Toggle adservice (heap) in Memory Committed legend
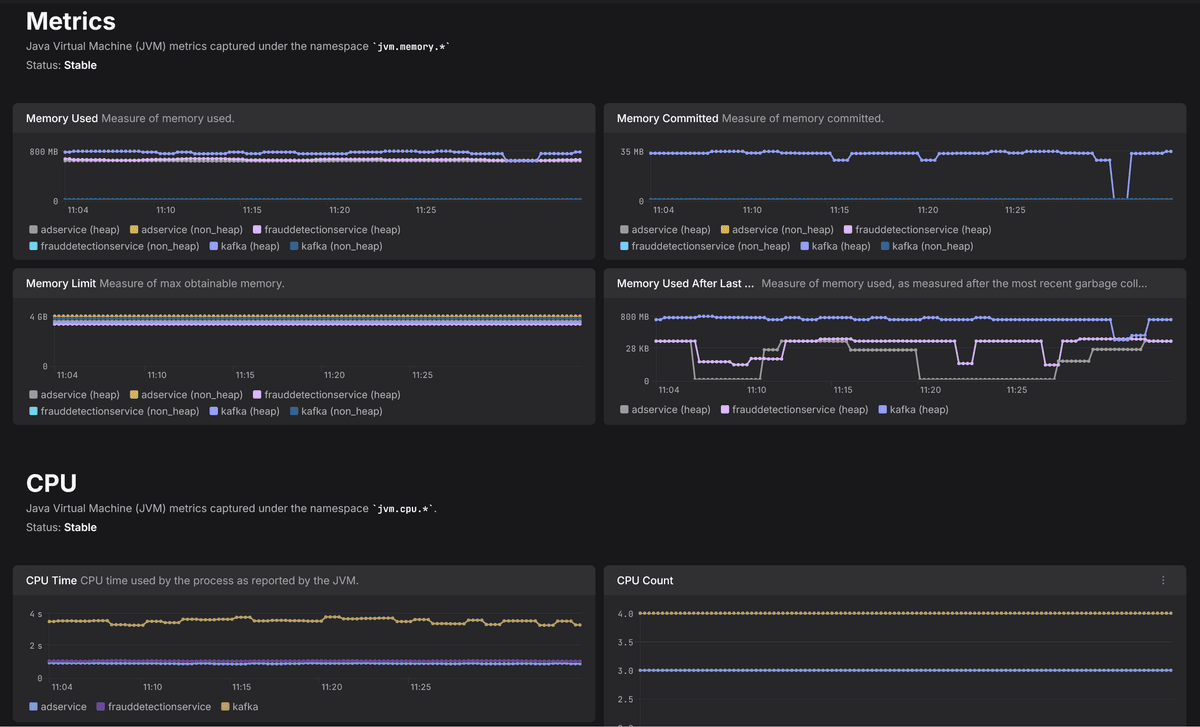Screen dimensions: 1200x727 664,230
